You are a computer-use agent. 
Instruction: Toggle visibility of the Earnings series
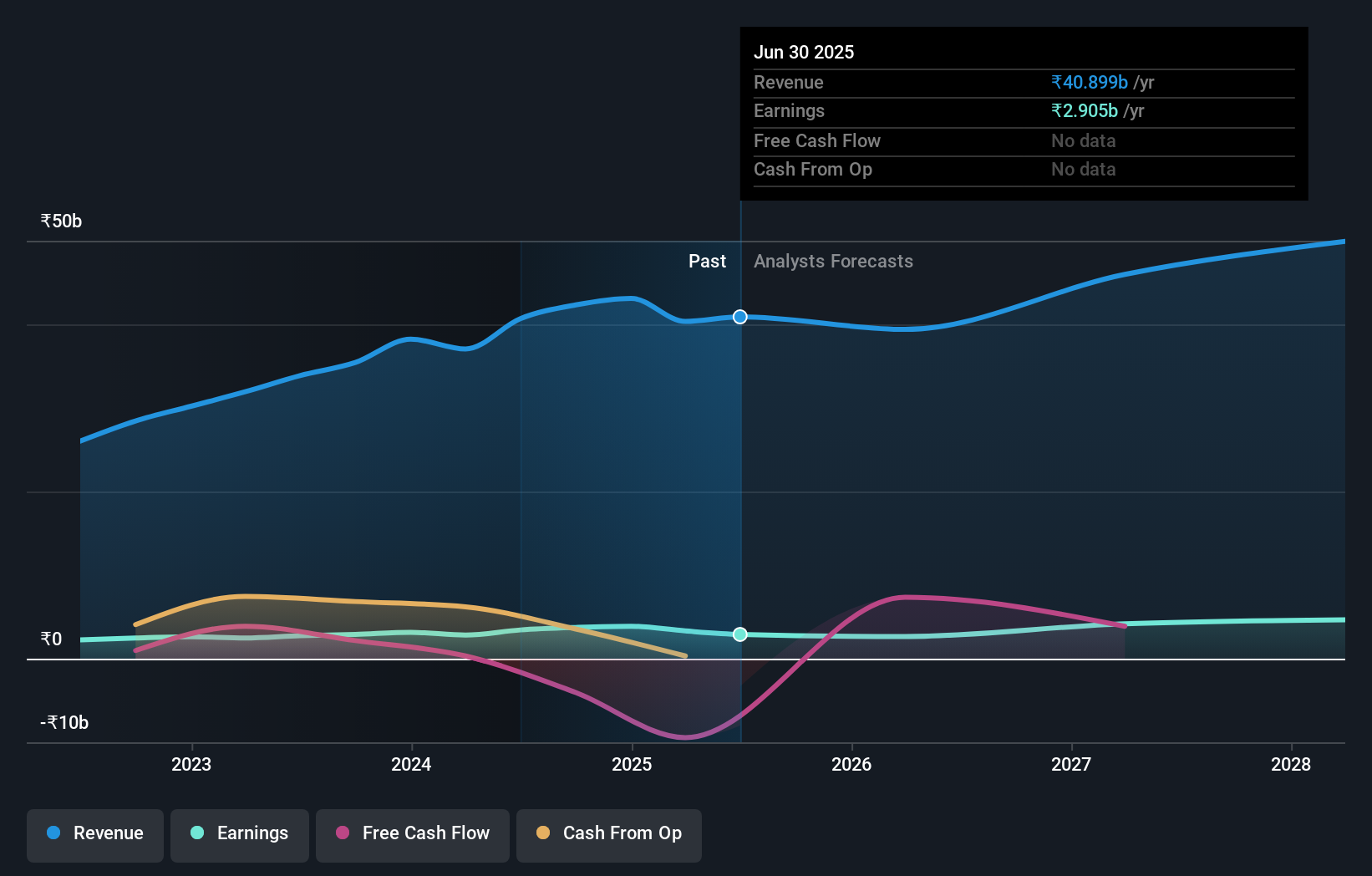pyautogui.click(x=240, y=833)
